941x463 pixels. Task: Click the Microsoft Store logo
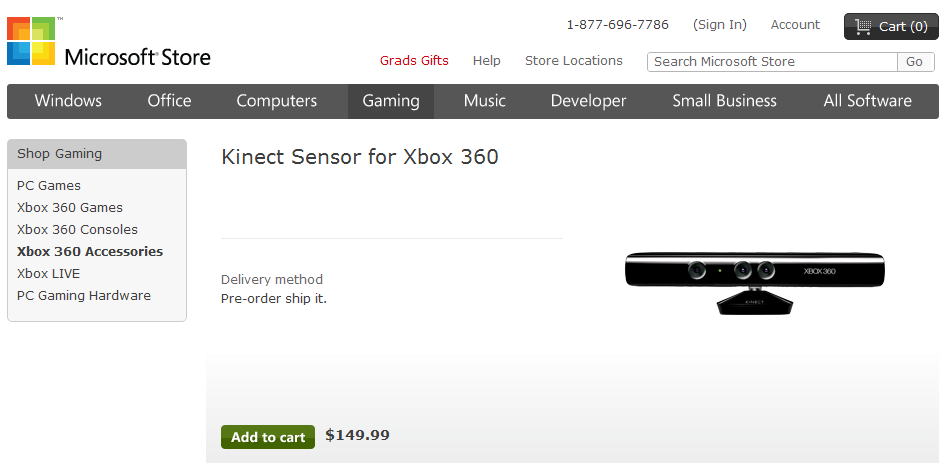coord(108,42)
